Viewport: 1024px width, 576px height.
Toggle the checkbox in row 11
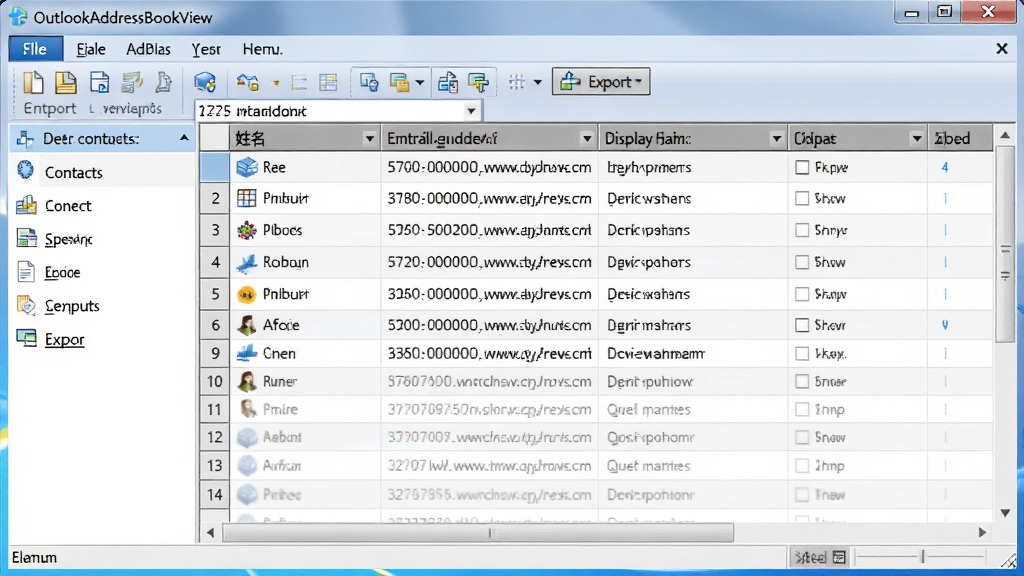(x=802, y=410)
